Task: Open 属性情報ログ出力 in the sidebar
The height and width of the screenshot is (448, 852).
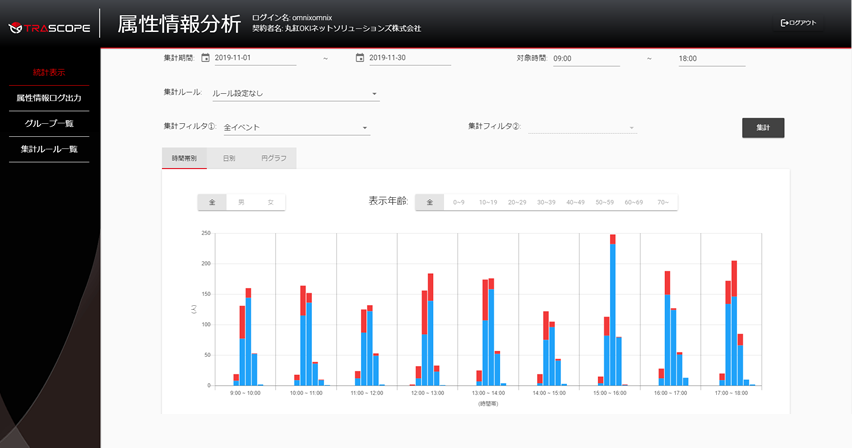Action: coord(49,98)
